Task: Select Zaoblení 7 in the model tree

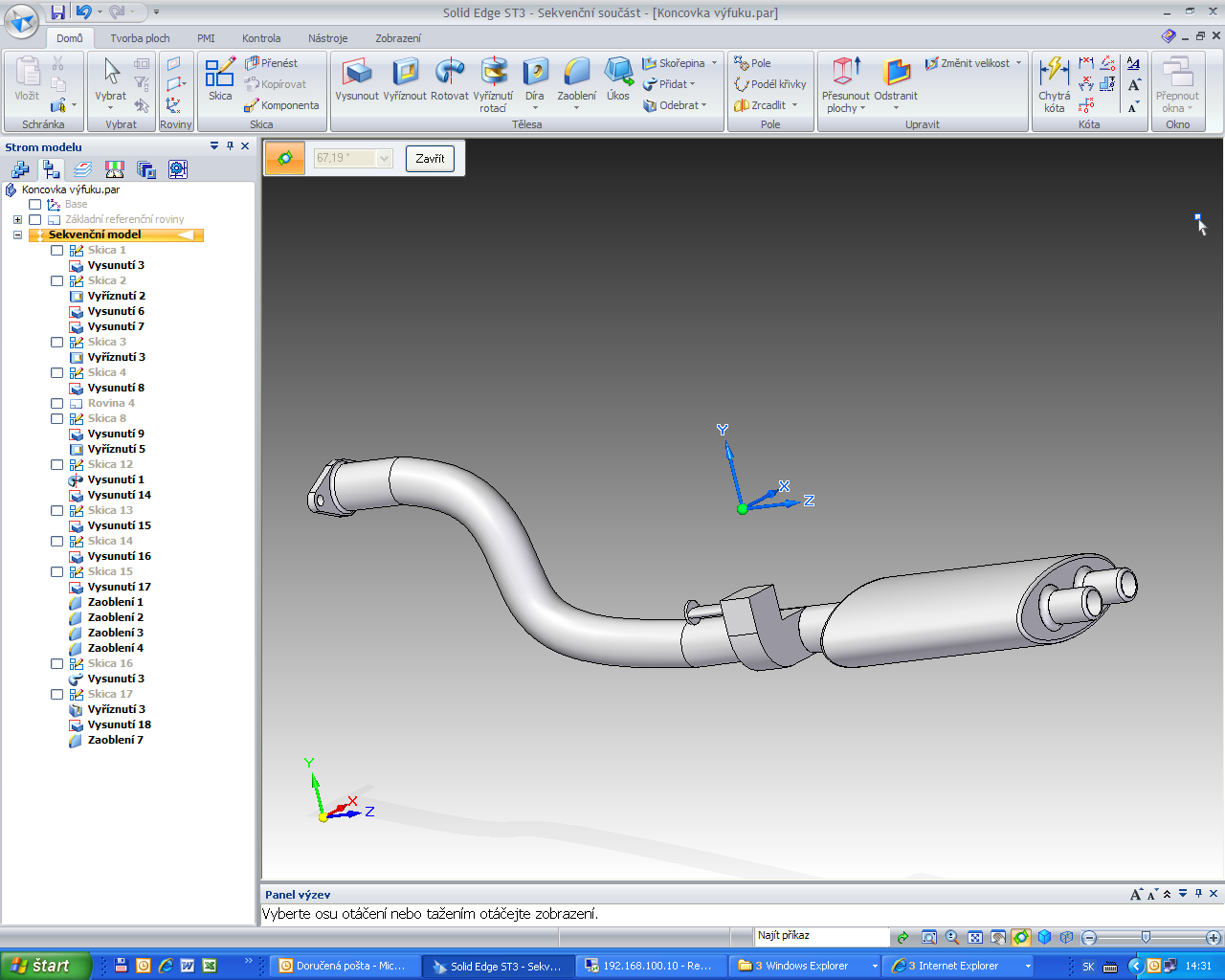Action: coord(115,741)
